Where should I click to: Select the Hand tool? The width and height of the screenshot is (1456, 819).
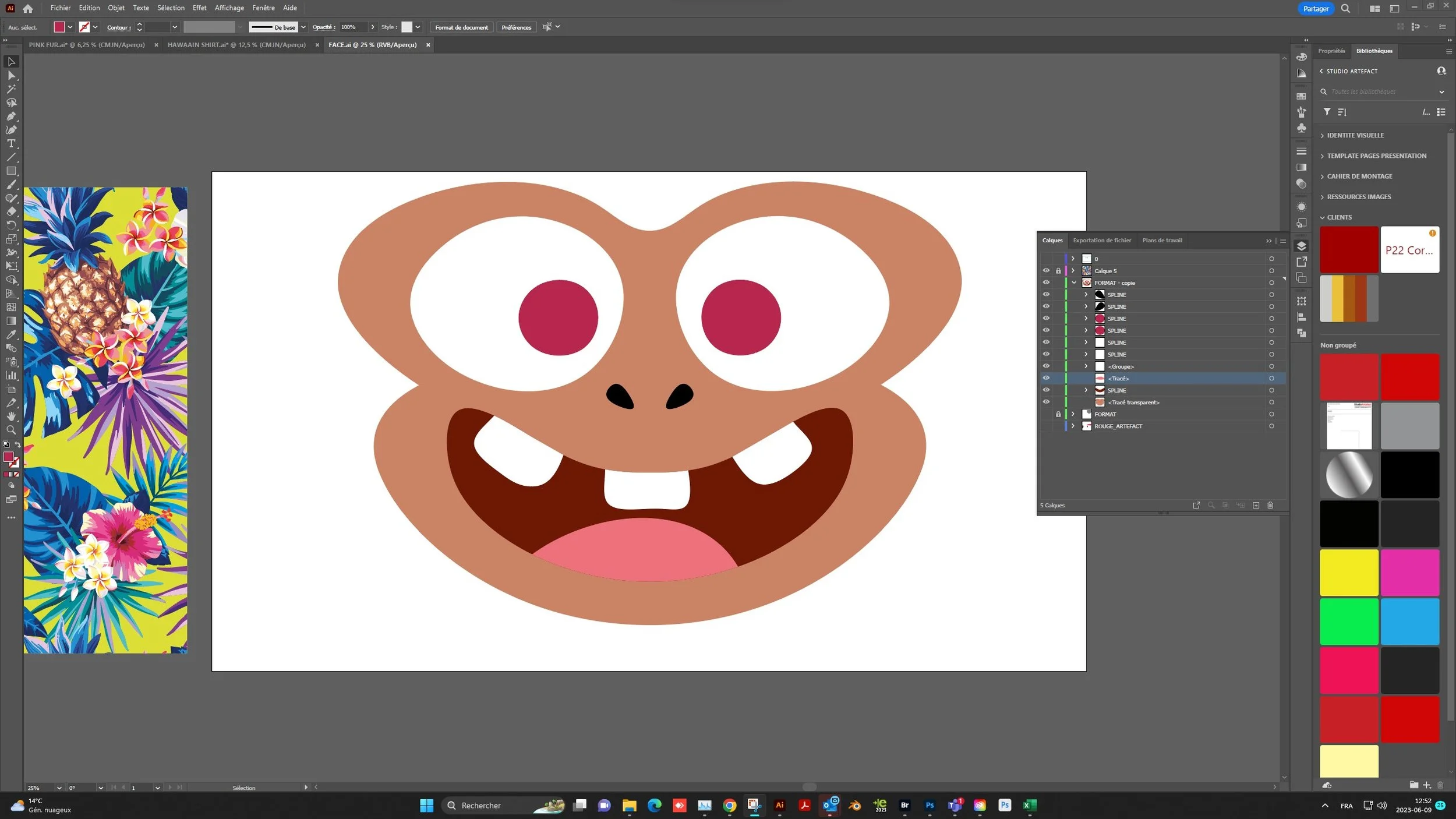[x=11, y=416]
